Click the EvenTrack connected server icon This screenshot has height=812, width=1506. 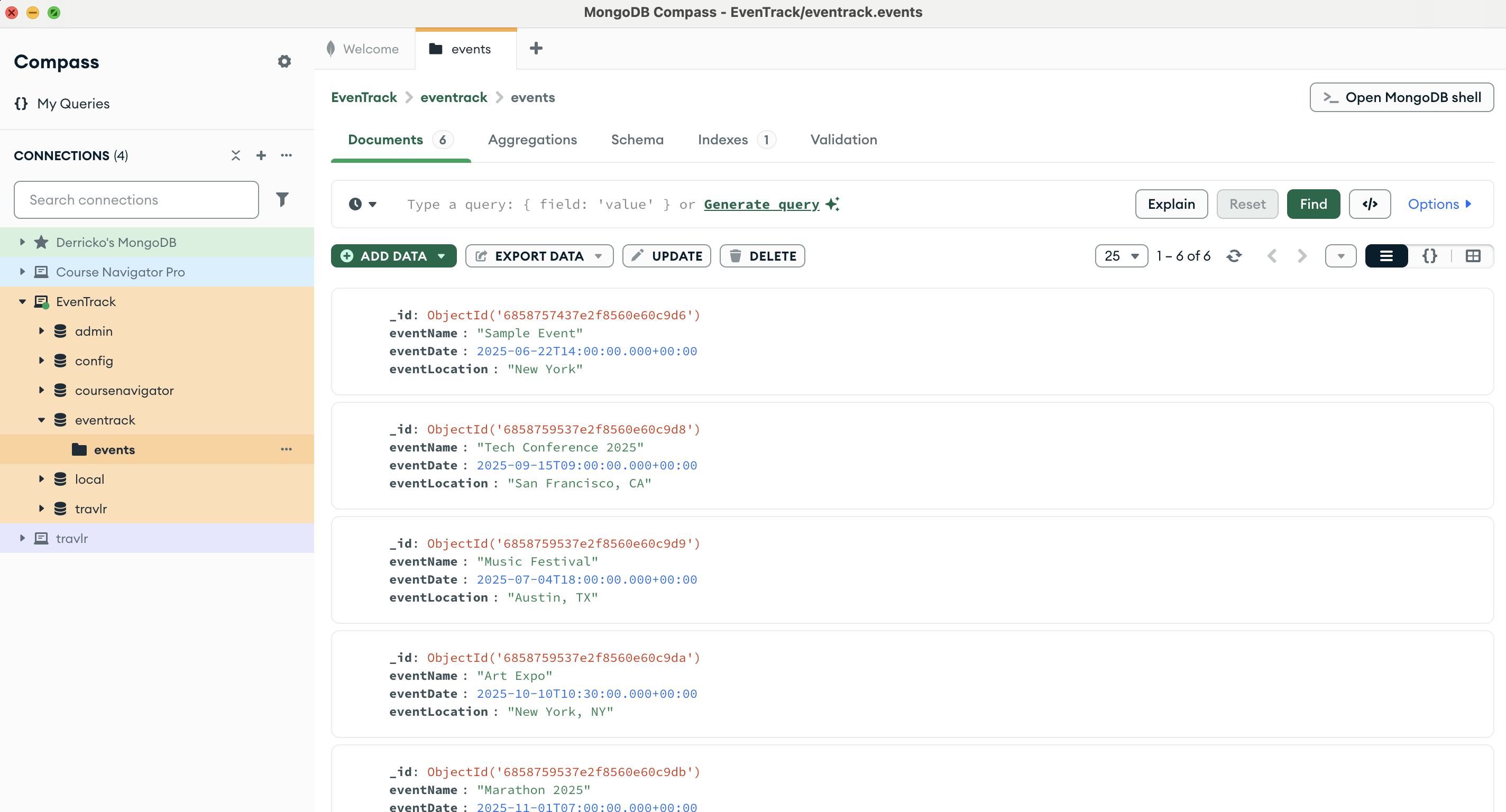pos(41,302)
